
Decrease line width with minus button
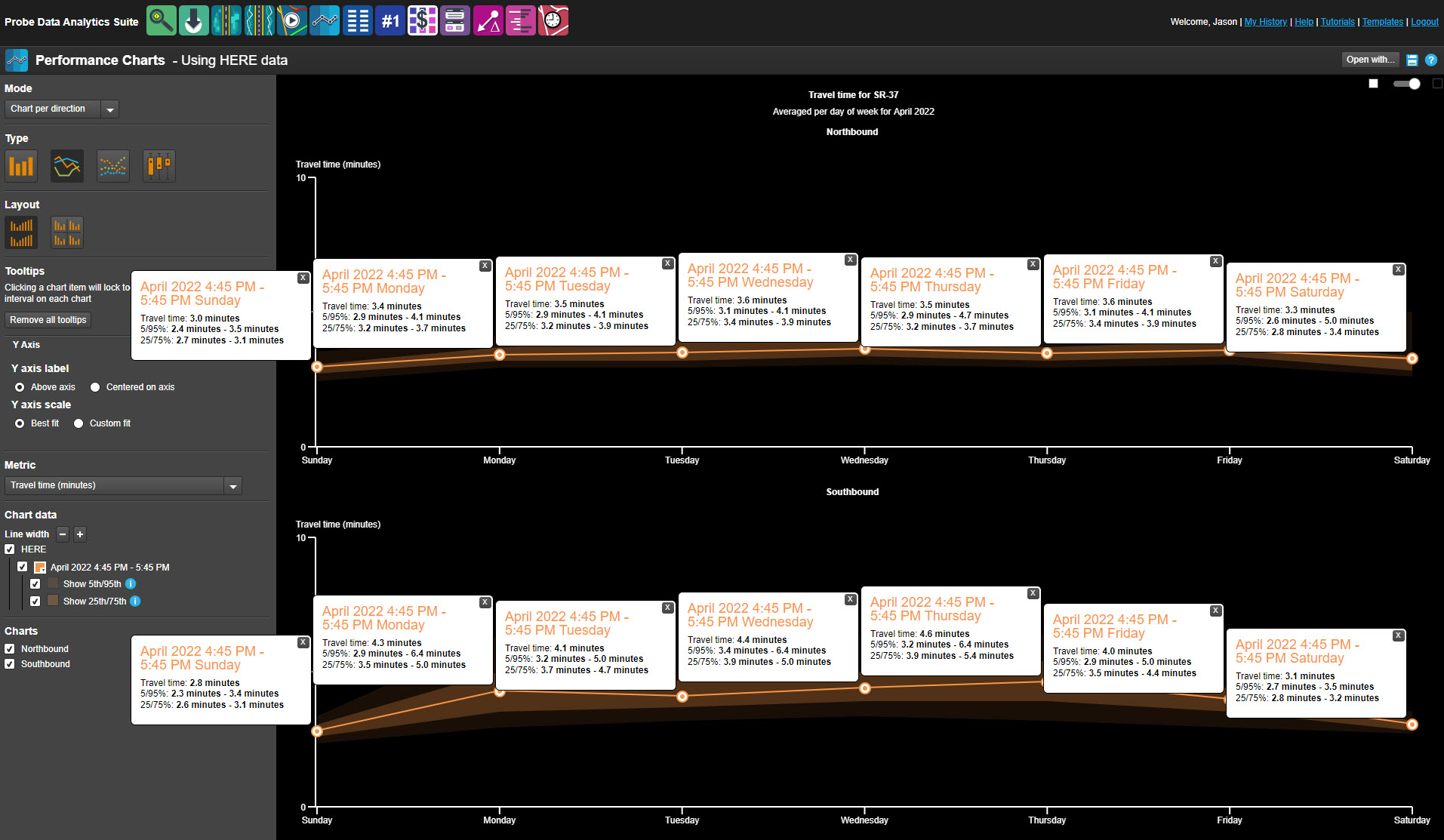pos(63,534)
